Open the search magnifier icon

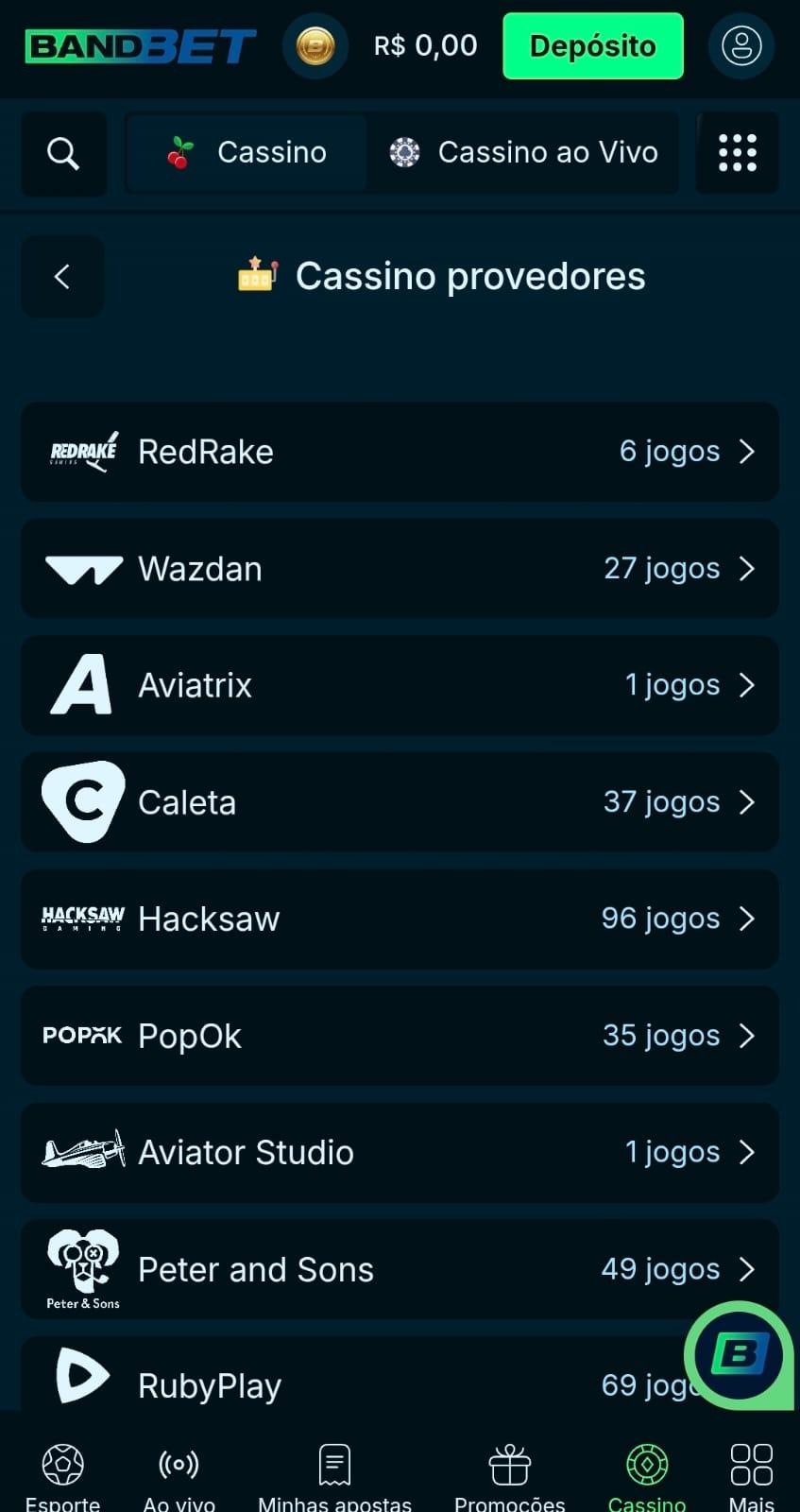pos(63,153)
